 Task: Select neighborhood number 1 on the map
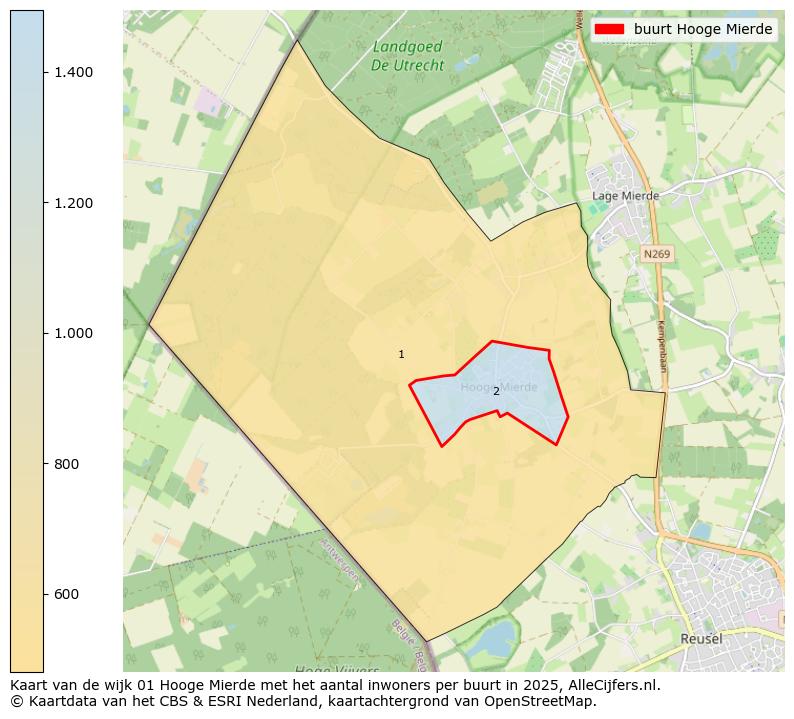(401, 355)
